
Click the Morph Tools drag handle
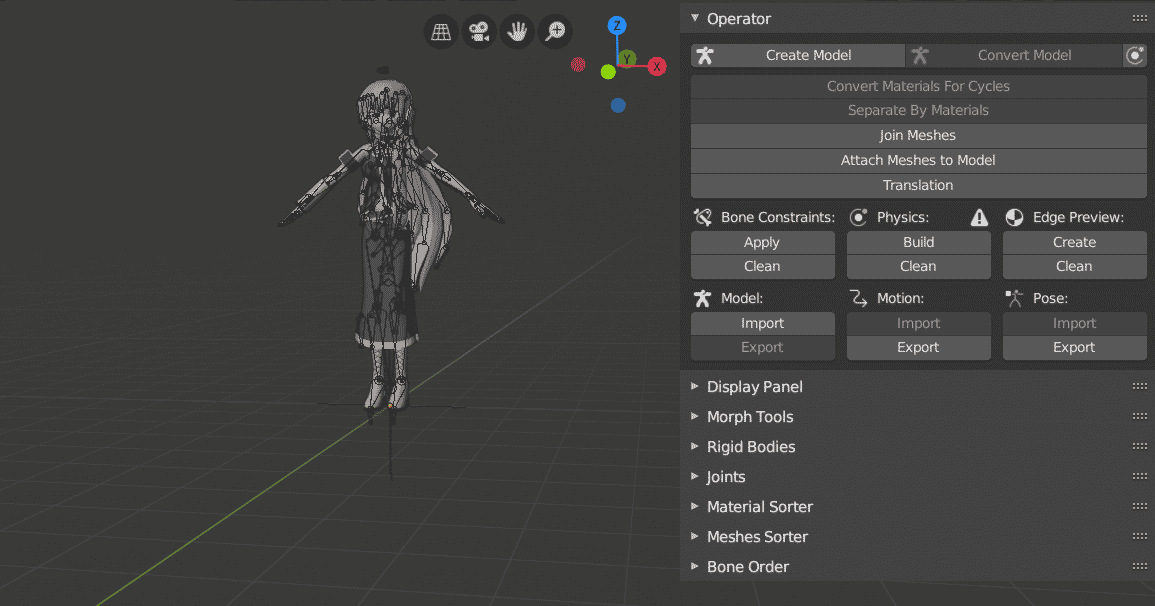point(1140,416)
